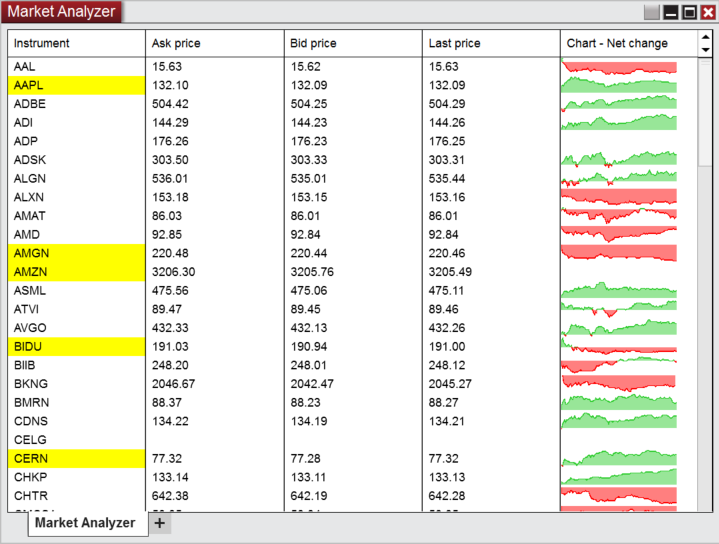Select the CHTR instrument cell
The image size is (719, 544).
point(76,496)
